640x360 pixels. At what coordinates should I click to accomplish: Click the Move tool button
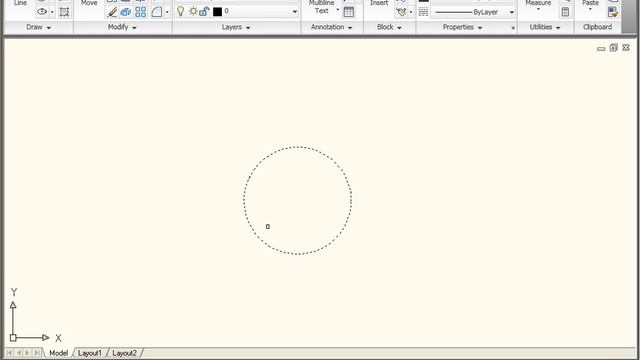click(89, 3)
